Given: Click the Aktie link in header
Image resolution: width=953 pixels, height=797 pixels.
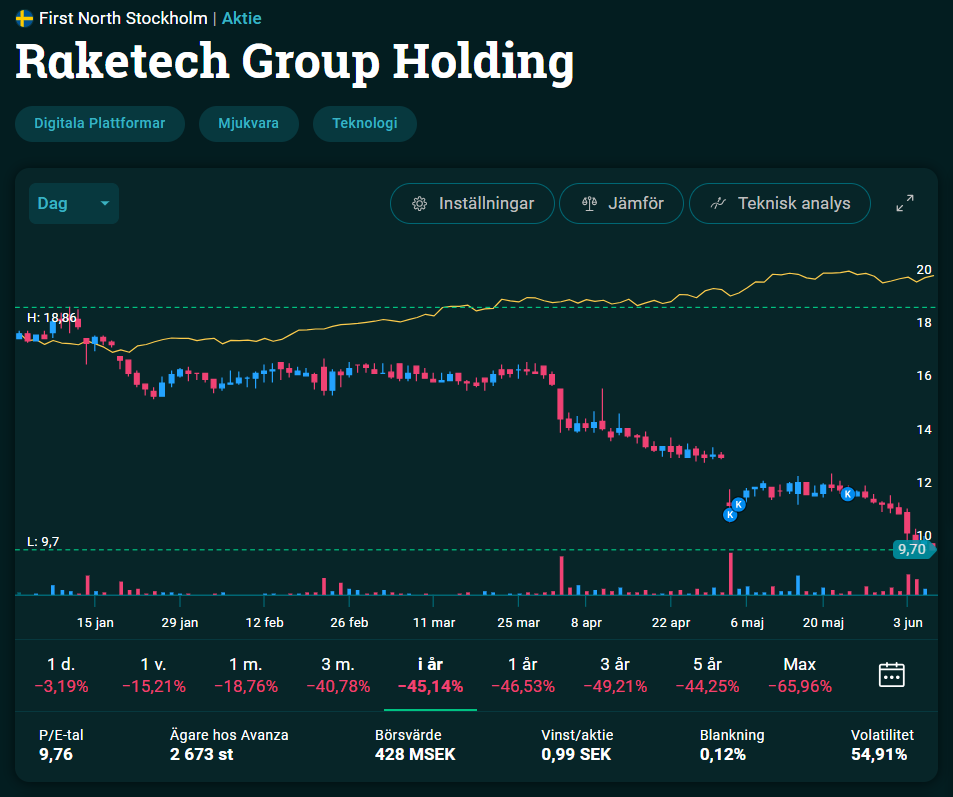Looking at the screenshot, I should pyautogui.click(x=241, y=18).
